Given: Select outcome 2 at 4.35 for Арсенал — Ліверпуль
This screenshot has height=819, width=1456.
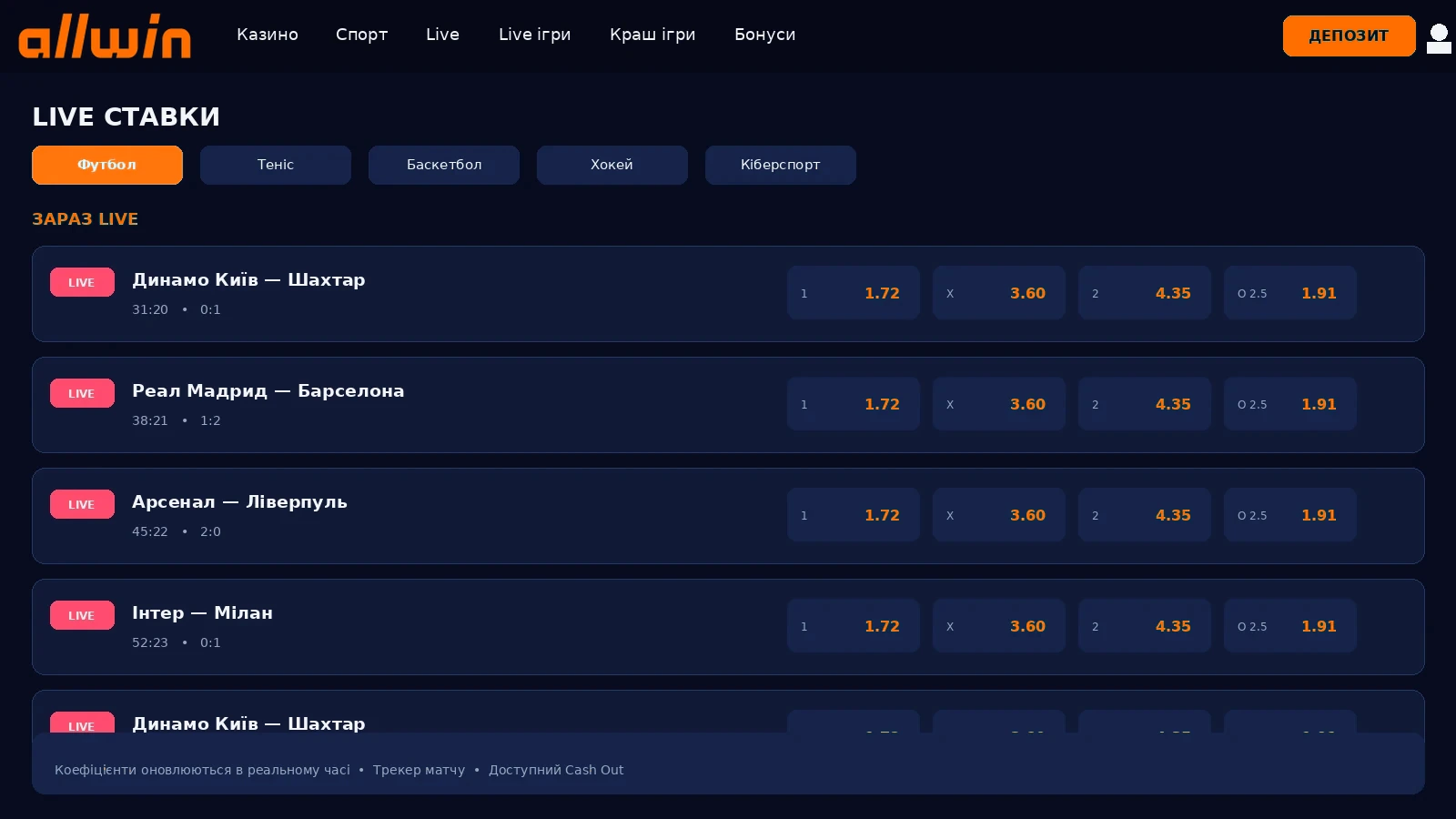Looking at the screenshot, I should point(1145,515).
